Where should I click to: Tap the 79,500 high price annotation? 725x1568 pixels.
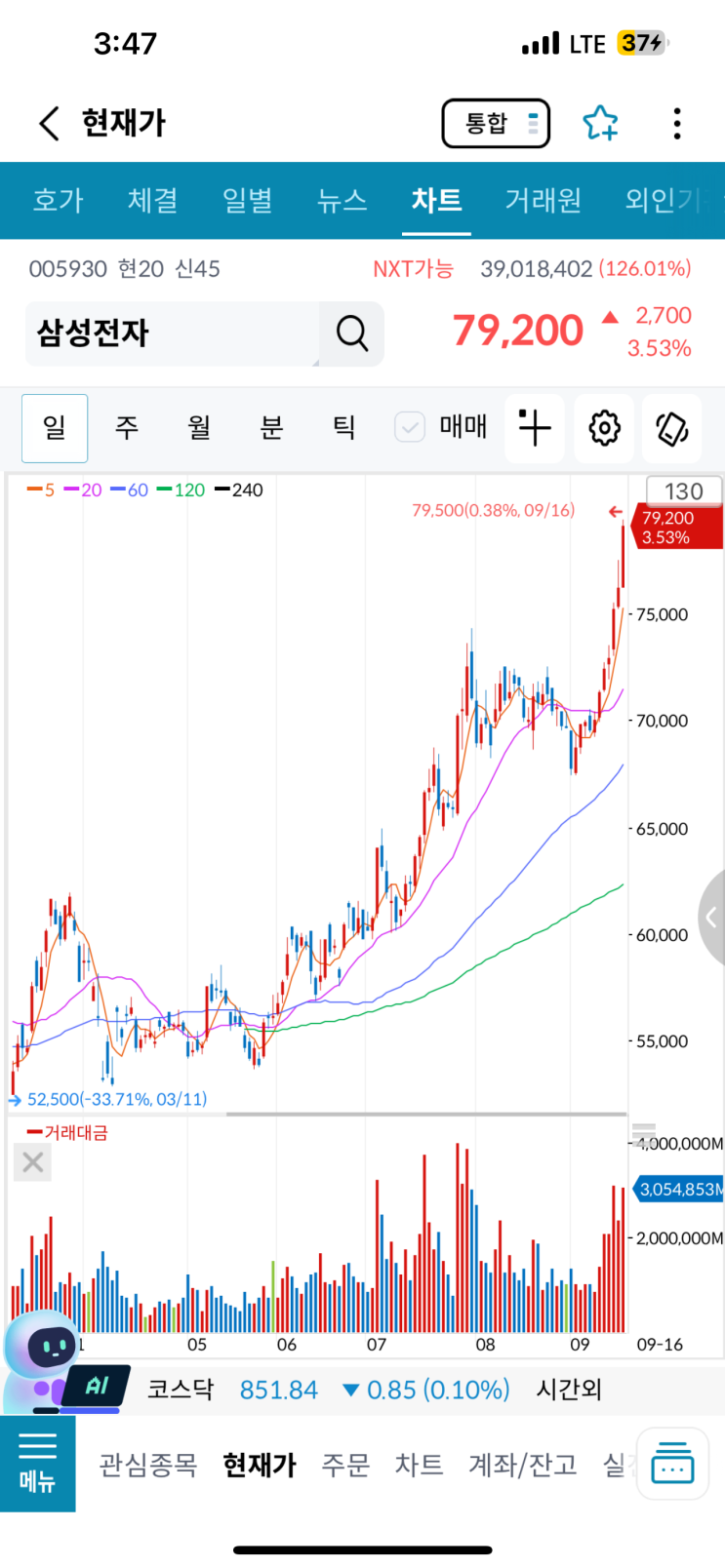493,510
